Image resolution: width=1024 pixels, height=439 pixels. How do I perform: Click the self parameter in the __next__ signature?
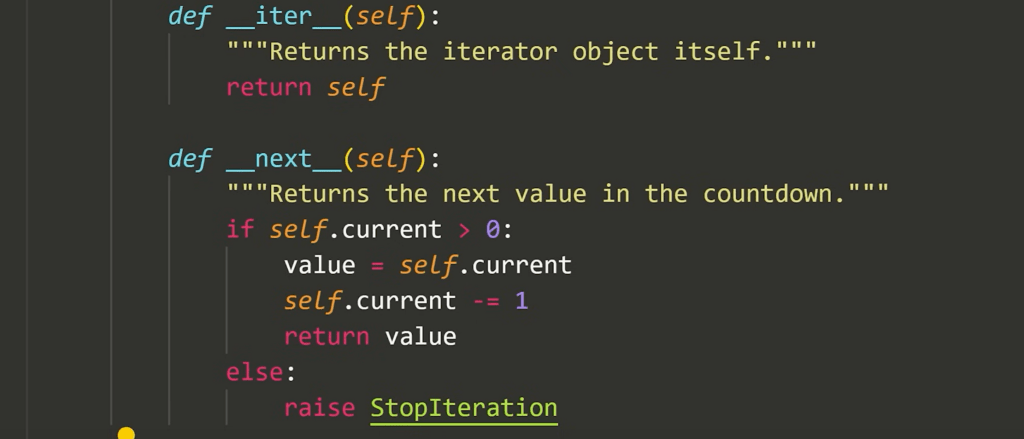(x=385, y=159)
